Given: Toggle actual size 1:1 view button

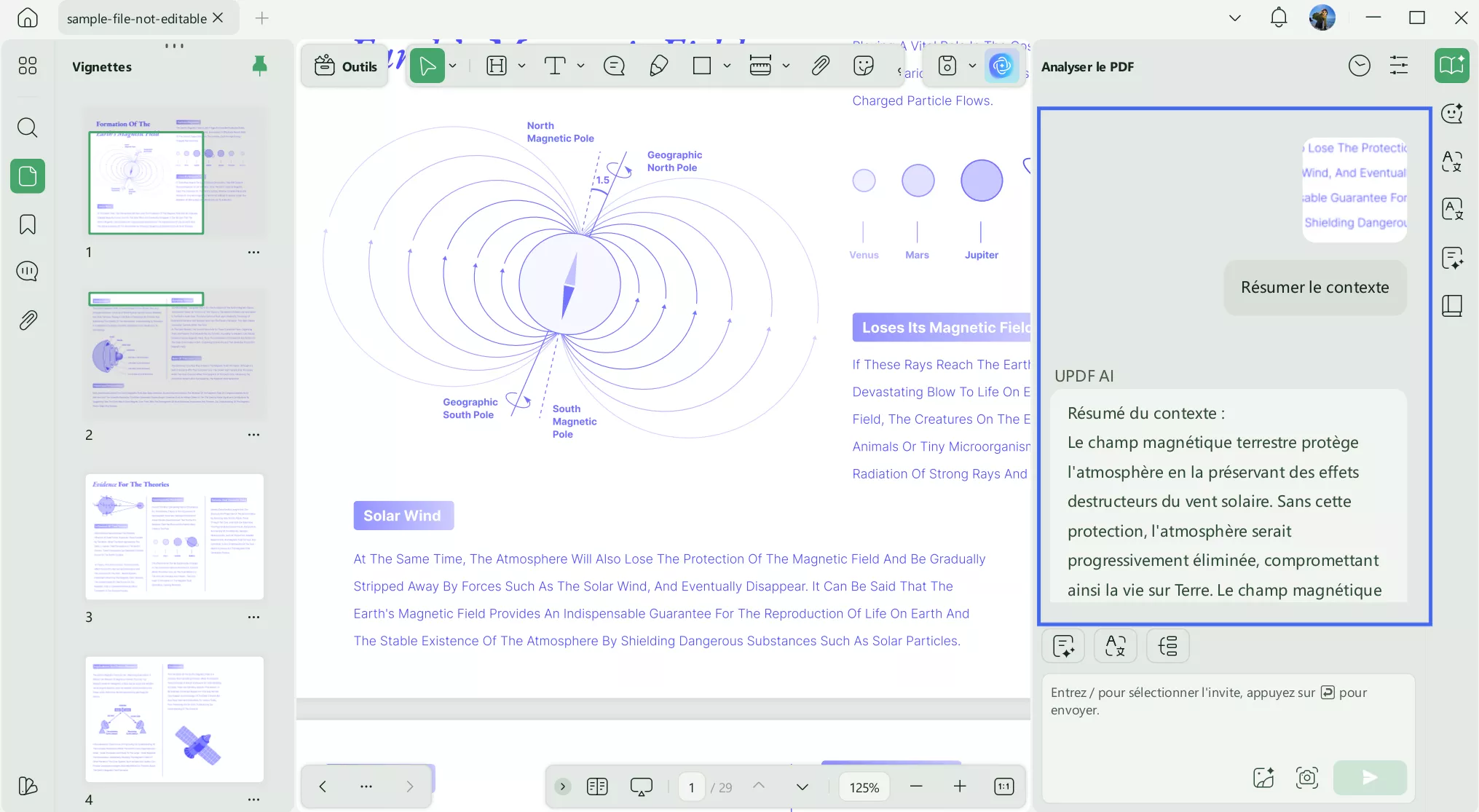Looking at the screenshot, I should tap(1003, 787).
